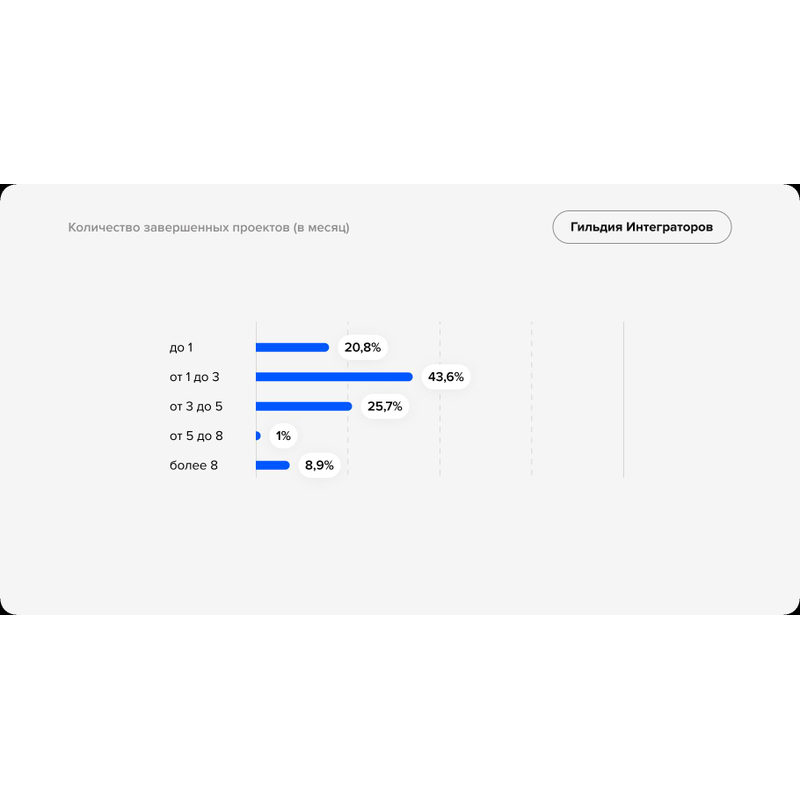Image resolution: width=800 pixels, height=800 pixels.
Task: Click the blue bar for до 1
Action: point(292,348)
